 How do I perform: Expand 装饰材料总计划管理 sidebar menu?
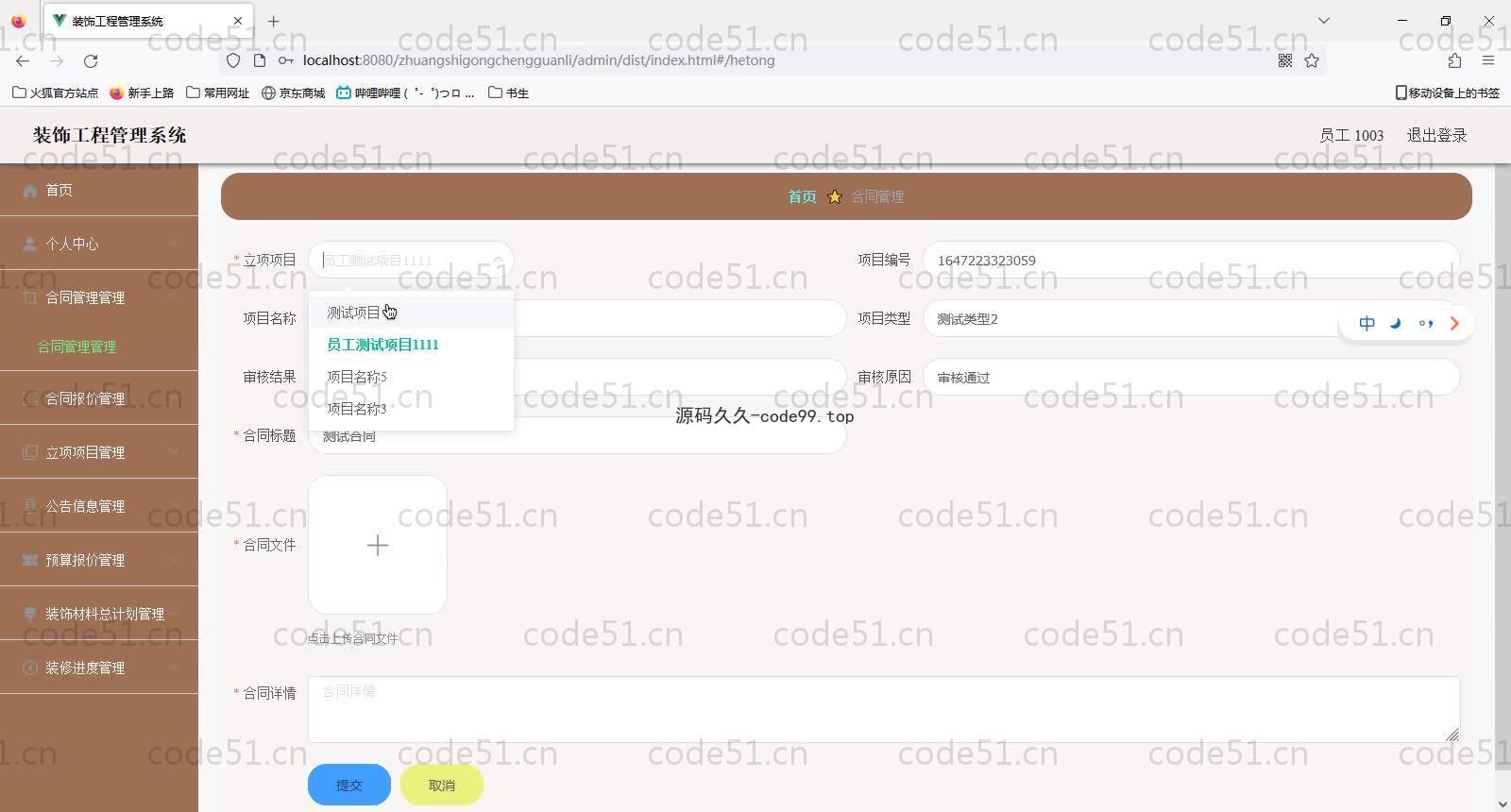point(99,614)
